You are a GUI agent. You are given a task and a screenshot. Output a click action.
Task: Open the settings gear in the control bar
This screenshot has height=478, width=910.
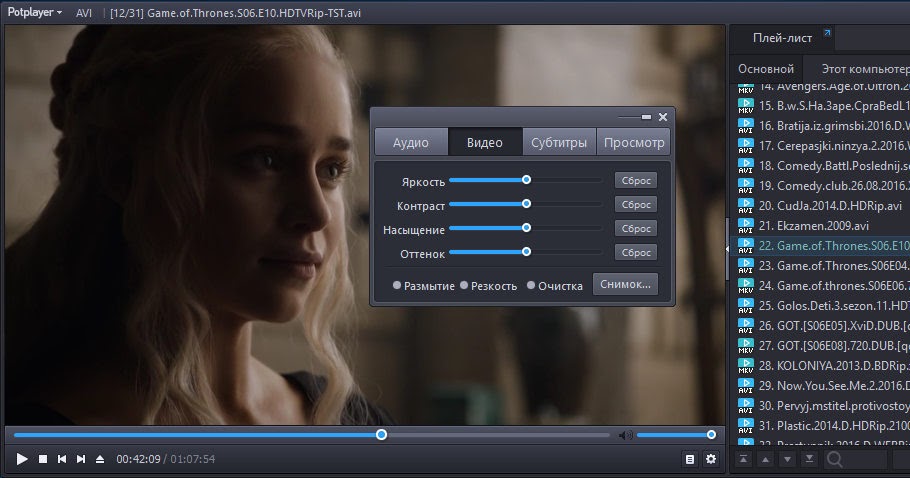click(711, 459)
